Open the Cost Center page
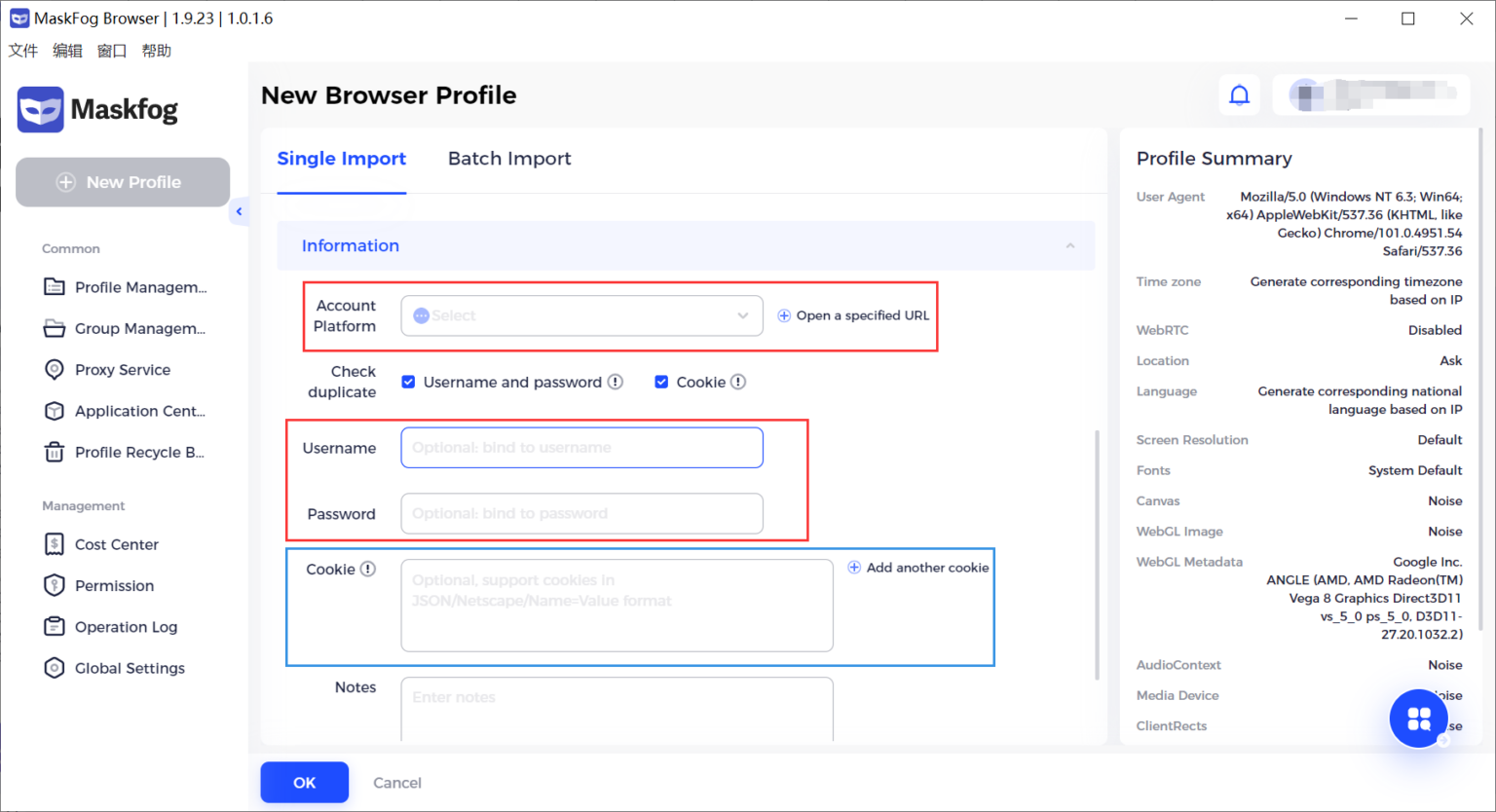This screenshot has width=1496, height=812. pyautogui.click(x=116, y=544)
